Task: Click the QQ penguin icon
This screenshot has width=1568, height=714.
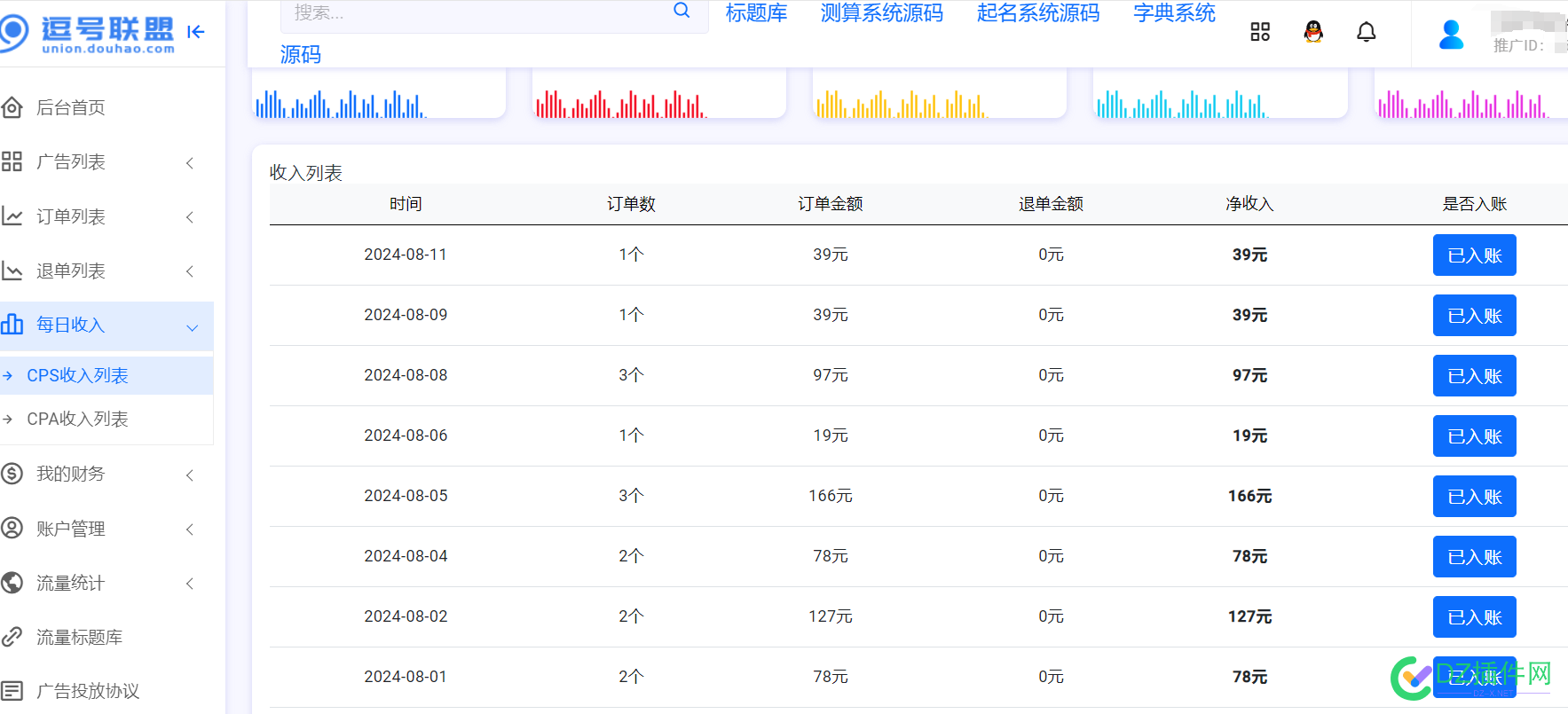Action: 1313,32
